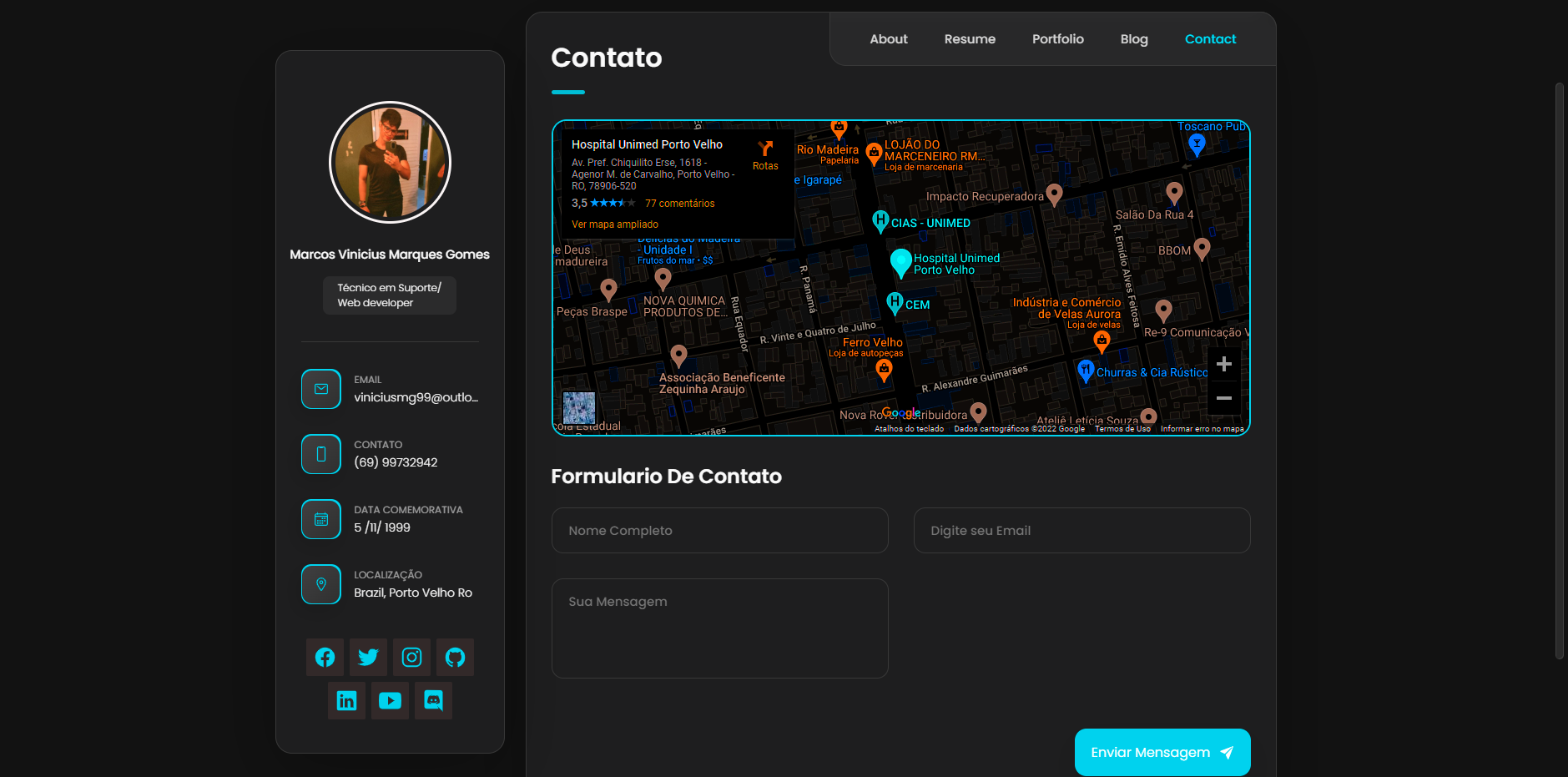1568x777 pixels.
Task: Click Atalhos do teclado on map
Action: 909,429
